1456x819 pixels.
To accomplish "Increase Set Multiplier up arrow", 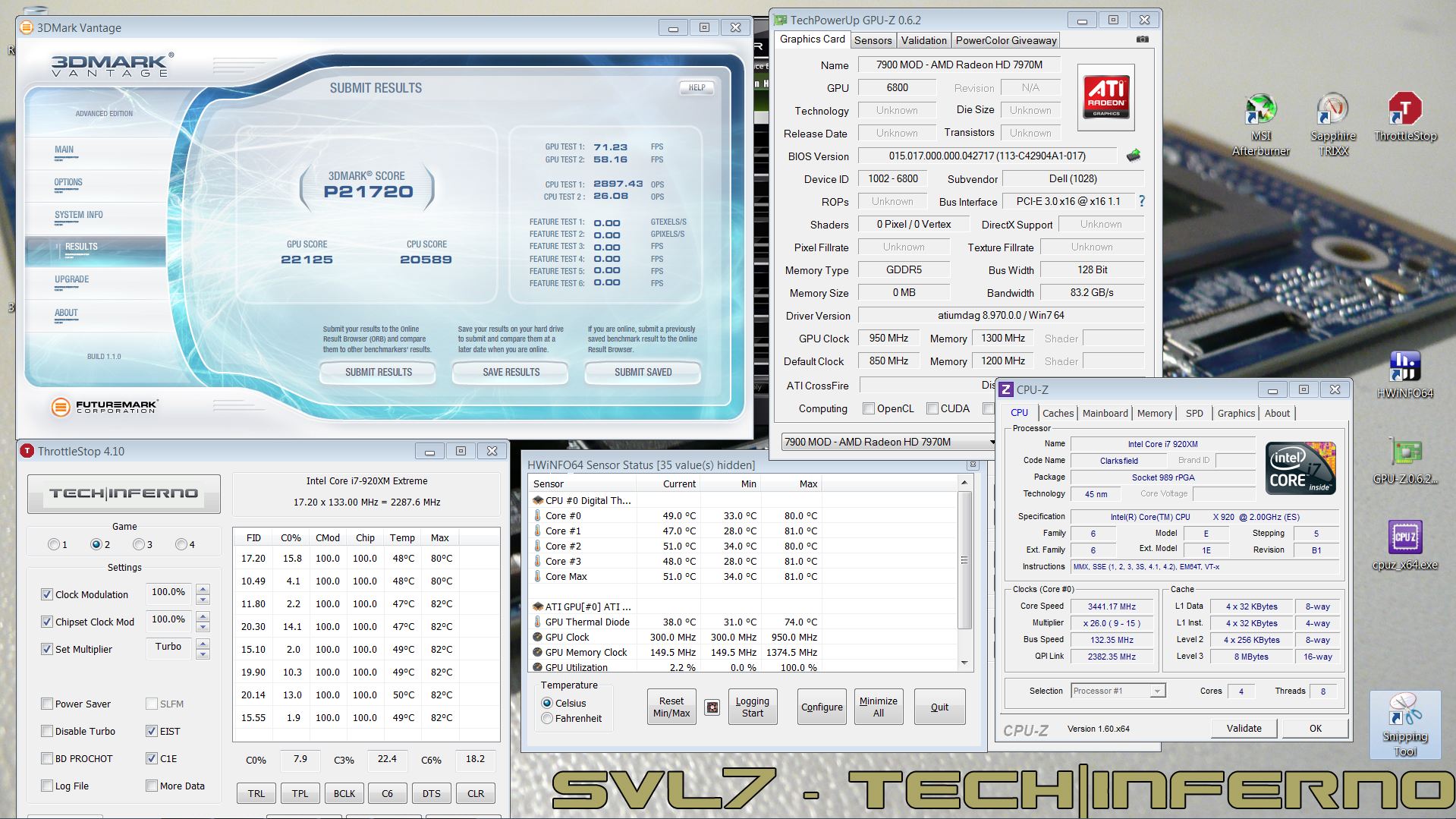I will (x=203, y=644).
